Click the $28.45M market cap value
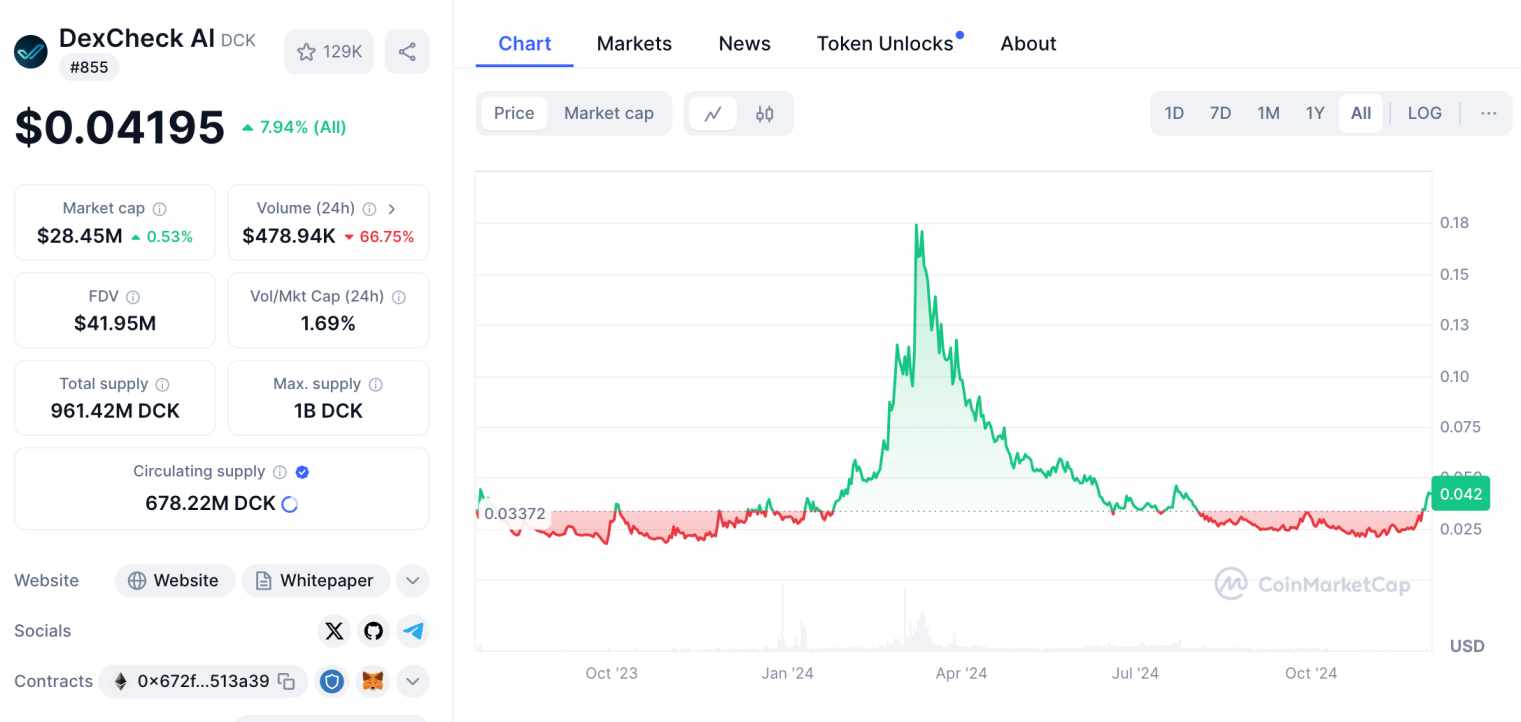Viewport: 1521px width, 722px height. tap(79, 237)
